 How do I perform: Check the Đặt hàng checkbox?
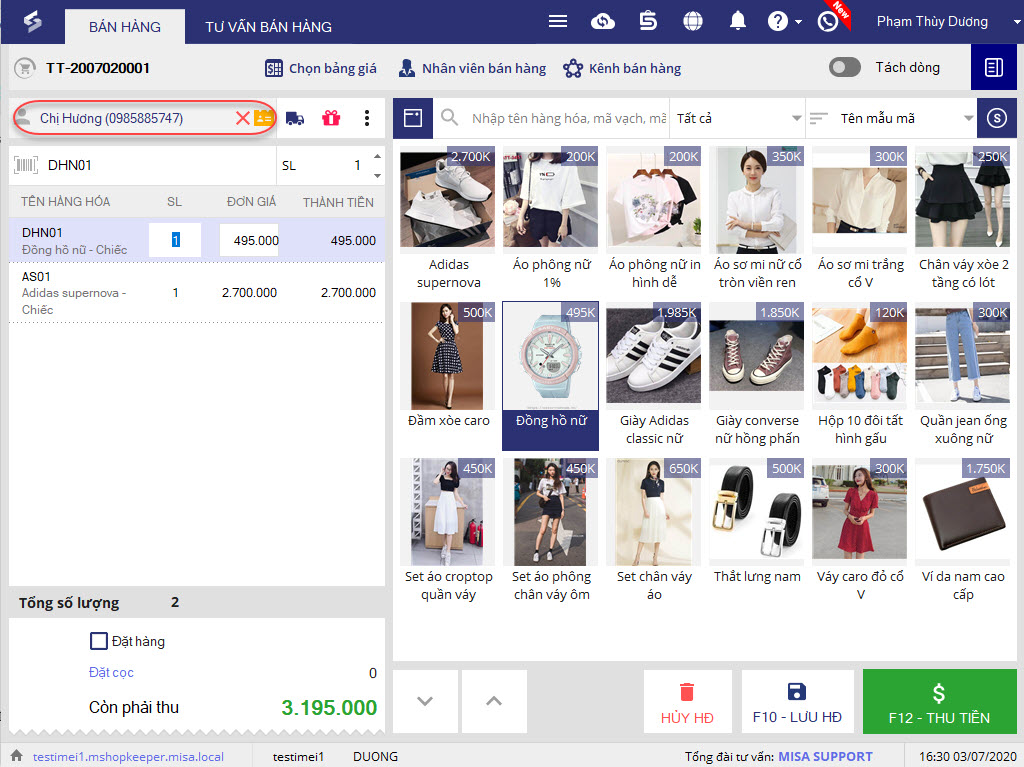(x=99, y=641)
